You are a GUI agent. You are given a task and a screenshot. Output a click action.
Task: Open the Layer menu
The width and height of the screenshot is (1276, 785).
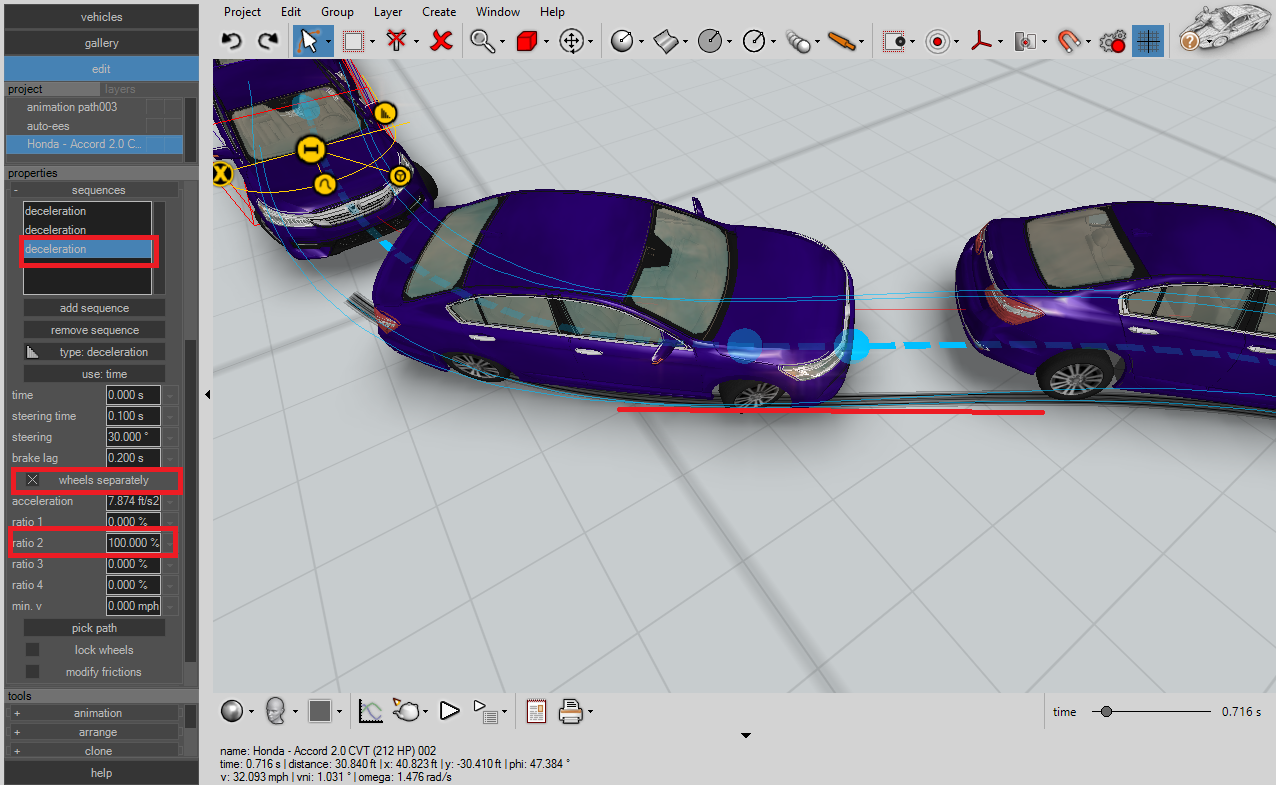click(x=388, y=12)
